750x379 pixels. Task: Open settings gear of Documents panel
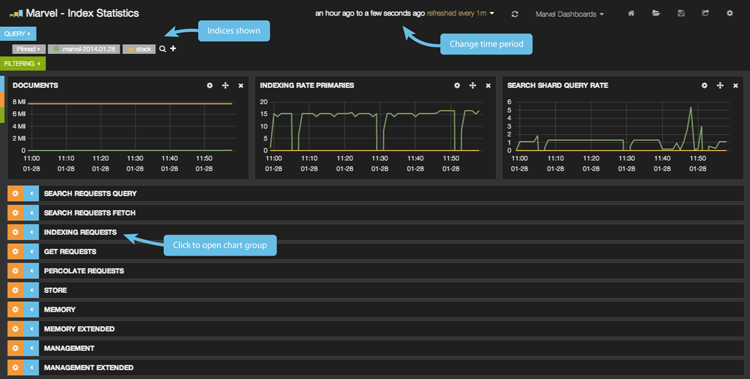point(210,85)
